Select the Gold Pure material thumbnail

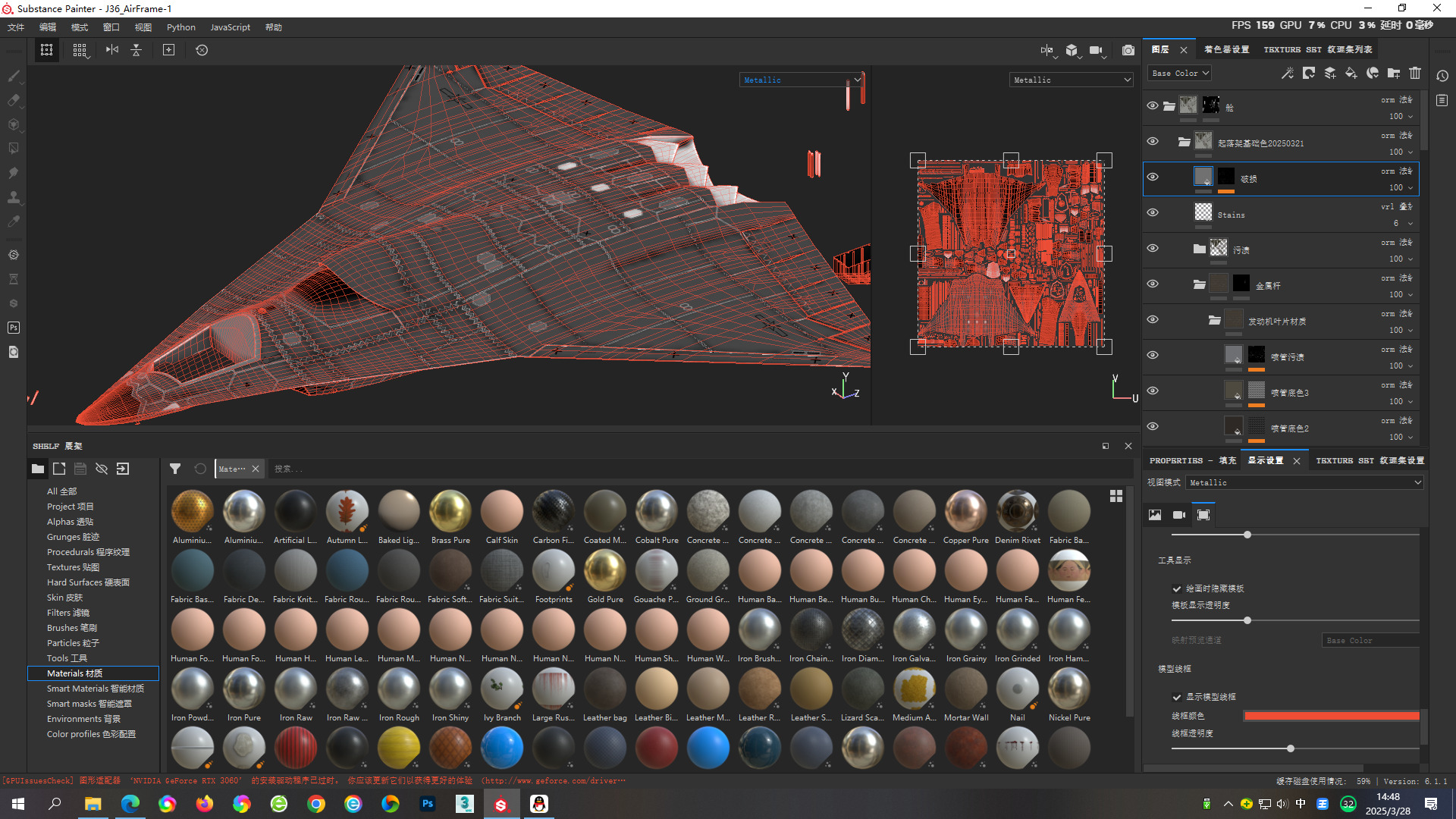point(605,570)
